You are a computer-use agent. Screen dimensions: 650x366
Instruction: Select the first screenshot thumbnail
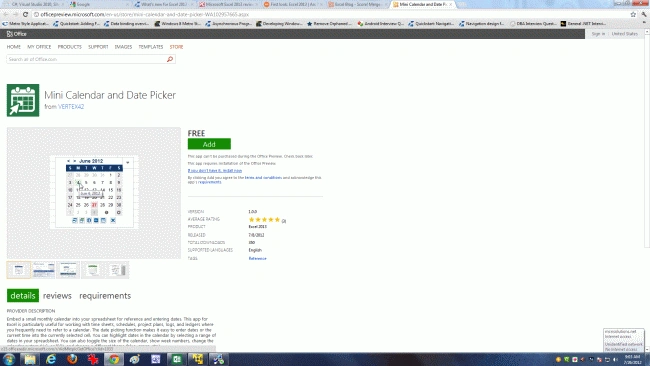pos(19,270)
